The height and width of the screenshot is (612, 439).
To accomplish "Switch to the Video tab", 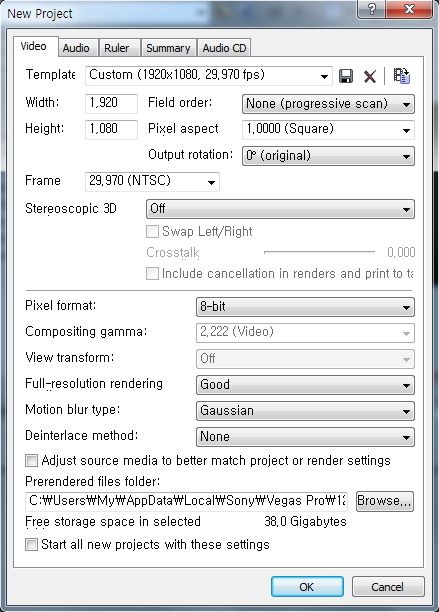I will pyautogui.click(x=34, y=46).
